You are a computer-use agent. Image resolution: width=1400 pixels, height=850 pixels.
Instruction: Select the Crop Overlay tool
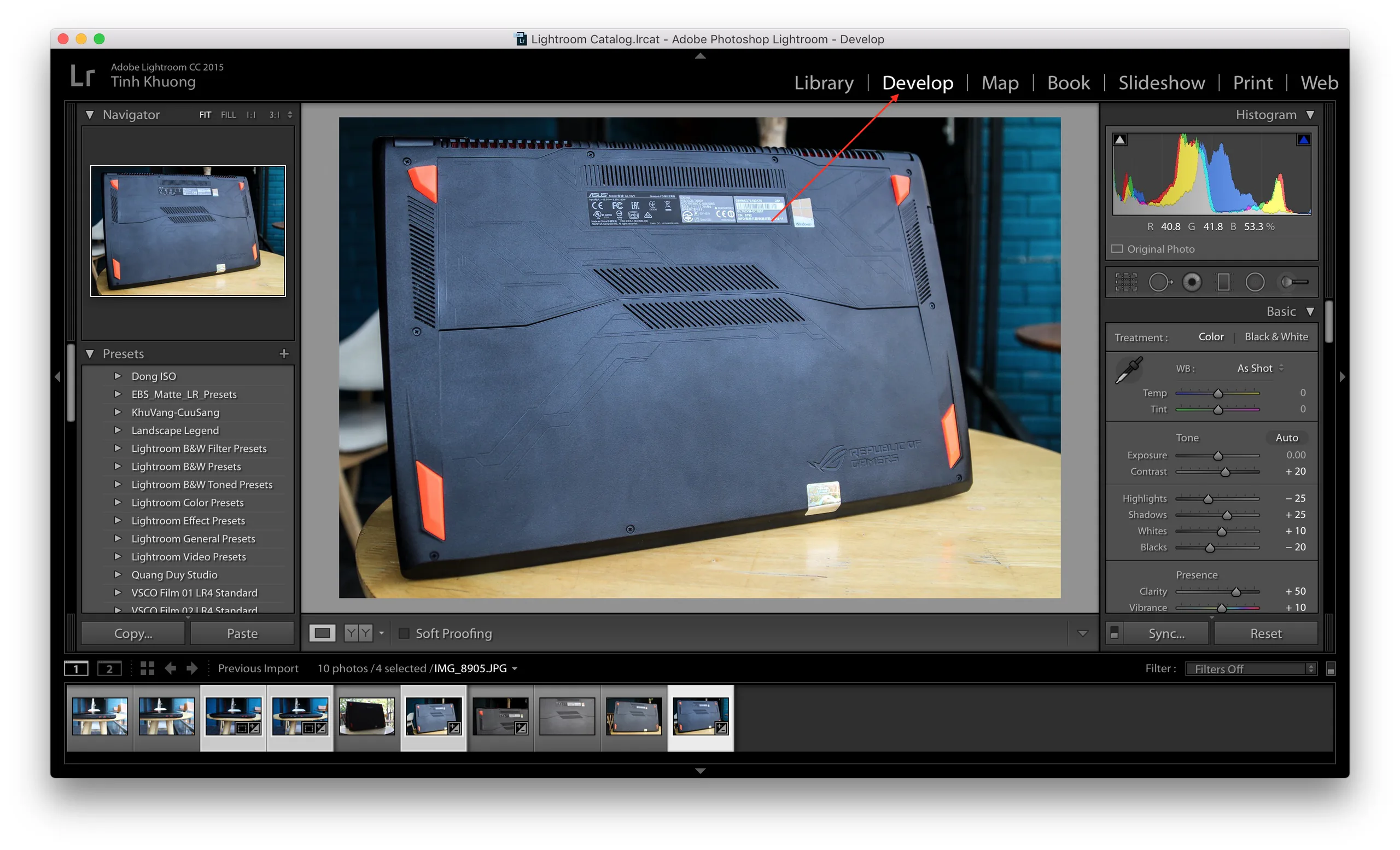1125,282
